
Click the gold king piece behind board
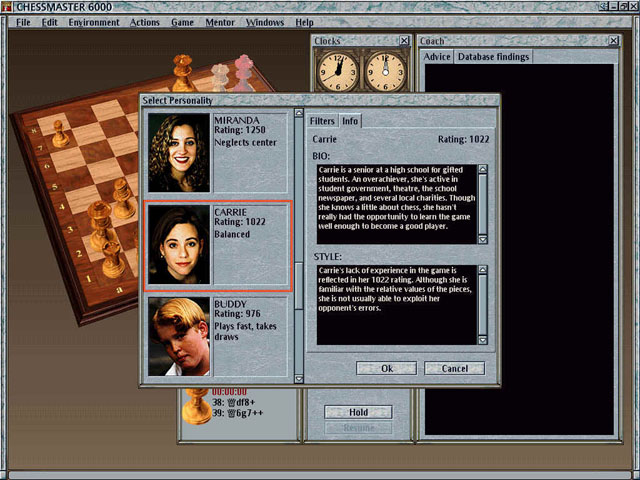pos(182,73)
